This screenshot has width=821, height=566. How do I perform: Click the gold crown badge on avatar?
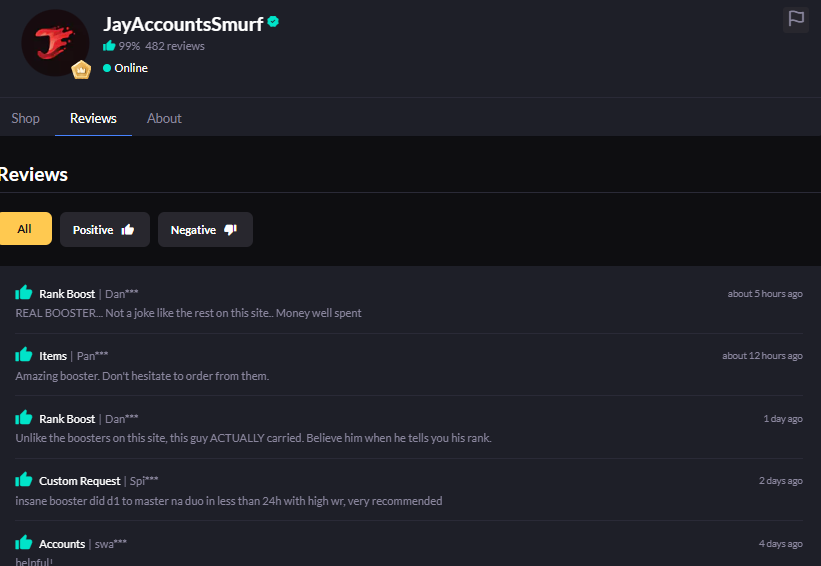(81, 70)
